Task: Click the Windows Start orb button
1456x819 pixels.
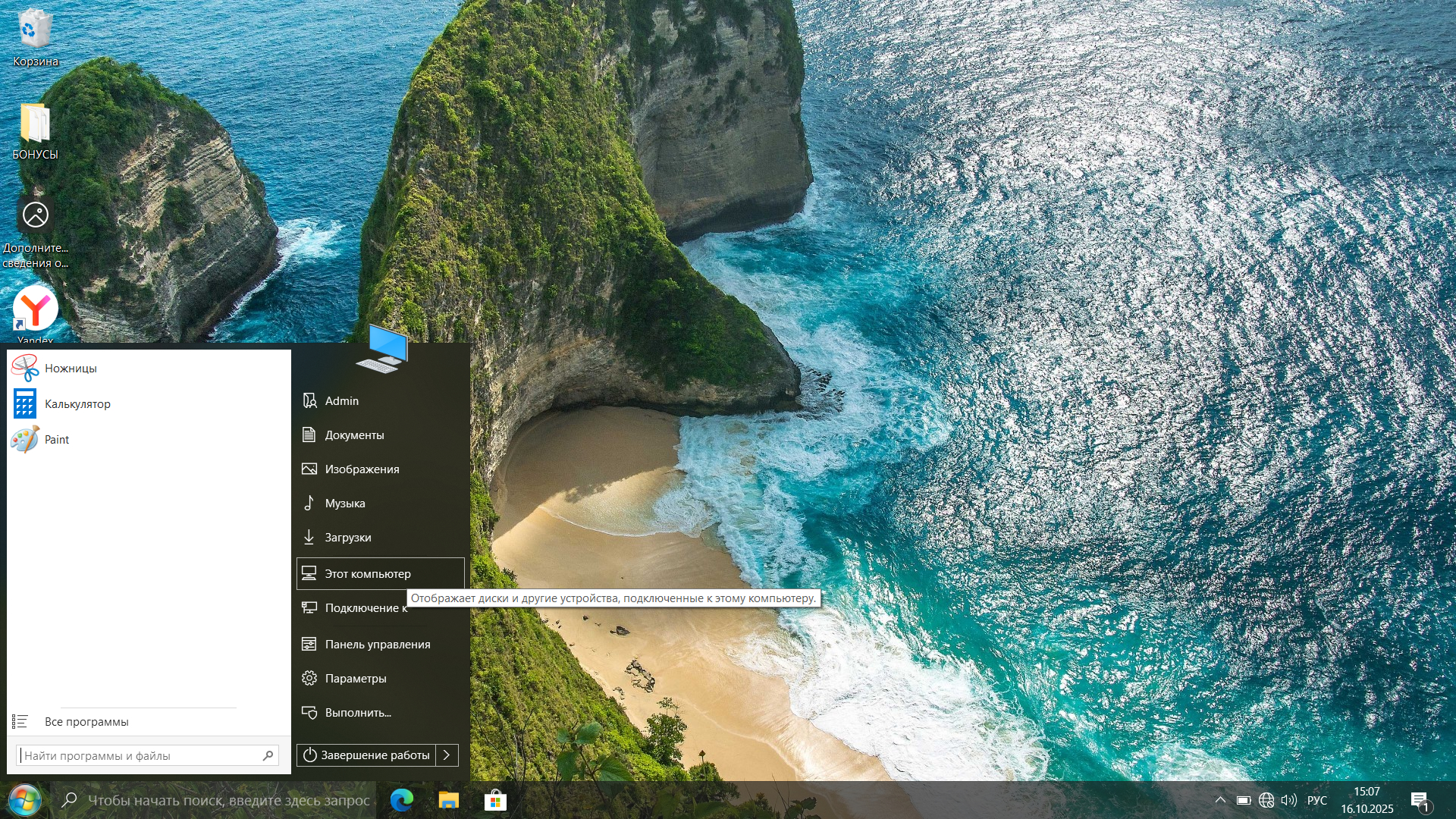Action: point(24,800)
